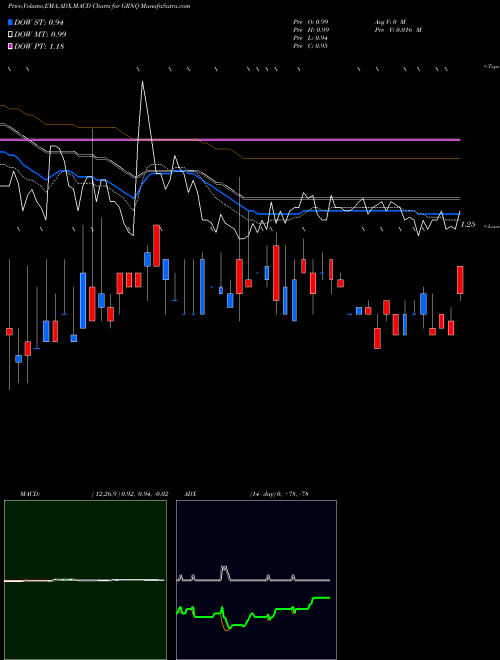Click the 'Pre O: 0.99' open value

[311, 21]
